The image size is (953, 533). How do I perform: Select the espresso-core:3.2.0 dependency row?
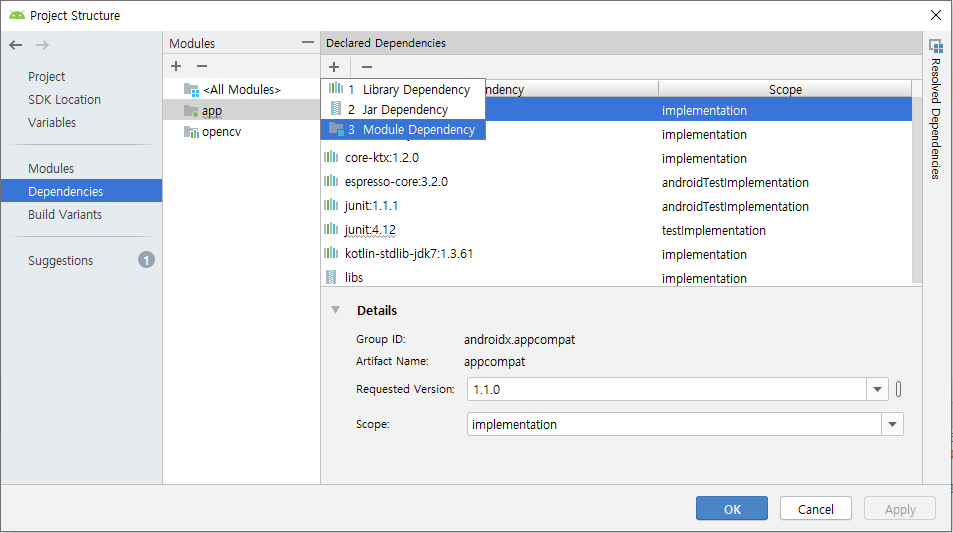tap(396, 182)
